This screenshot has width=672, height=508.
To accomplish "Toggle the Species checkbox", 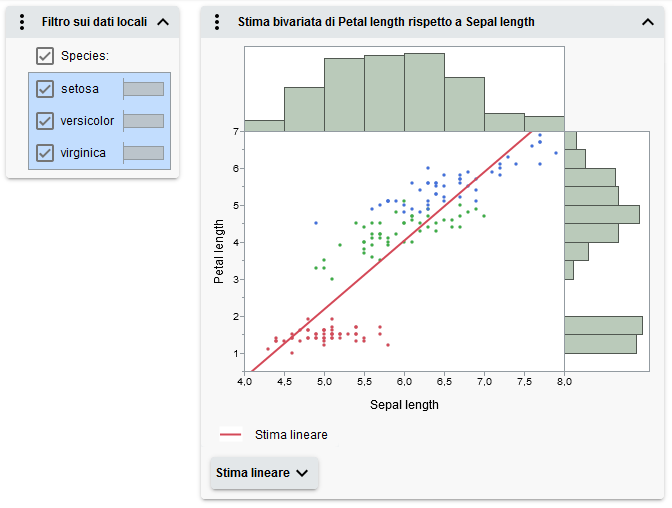I will point(45,56).
